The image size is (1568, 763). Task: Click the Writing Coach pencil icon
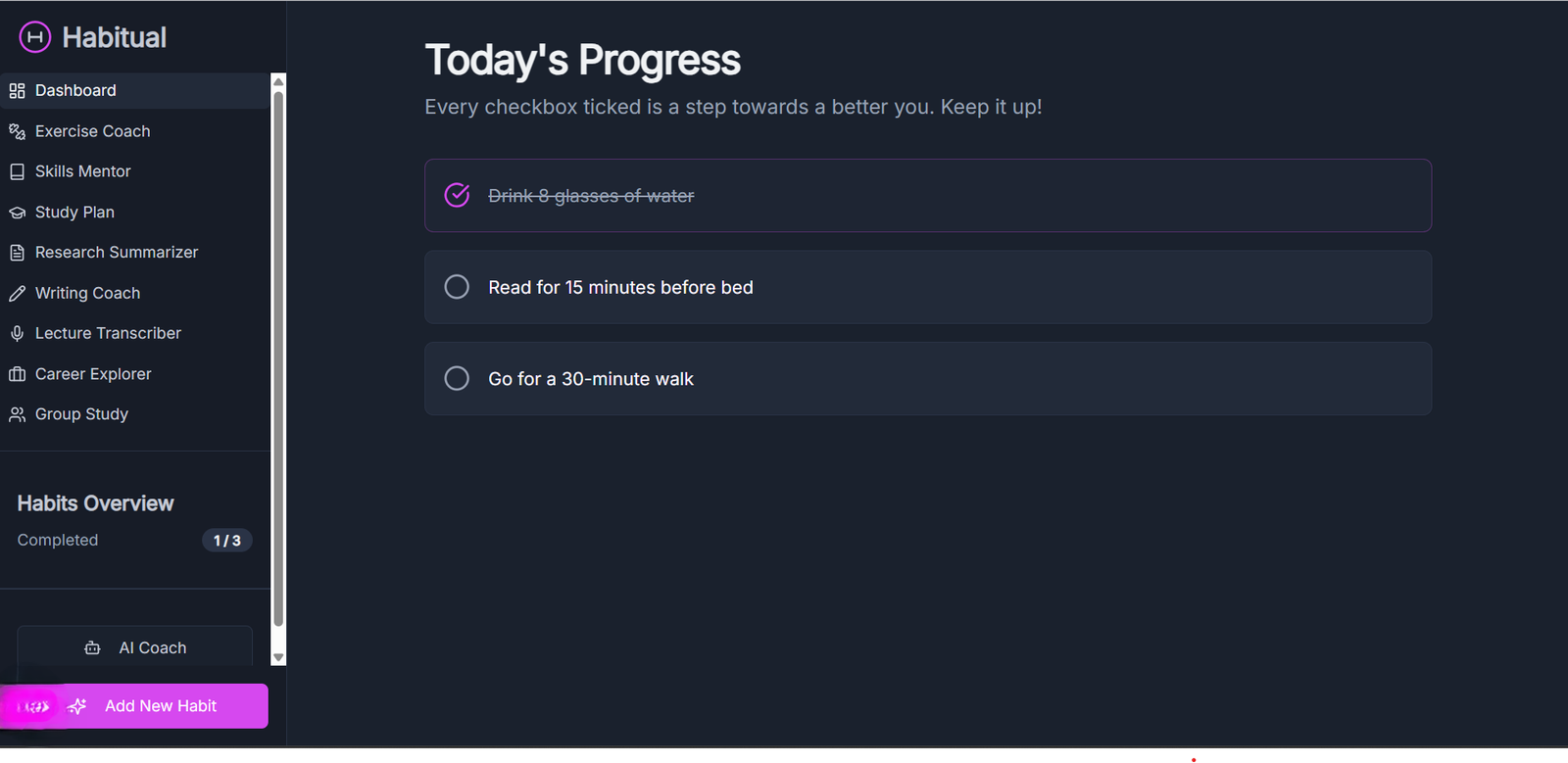pos(17,294)
